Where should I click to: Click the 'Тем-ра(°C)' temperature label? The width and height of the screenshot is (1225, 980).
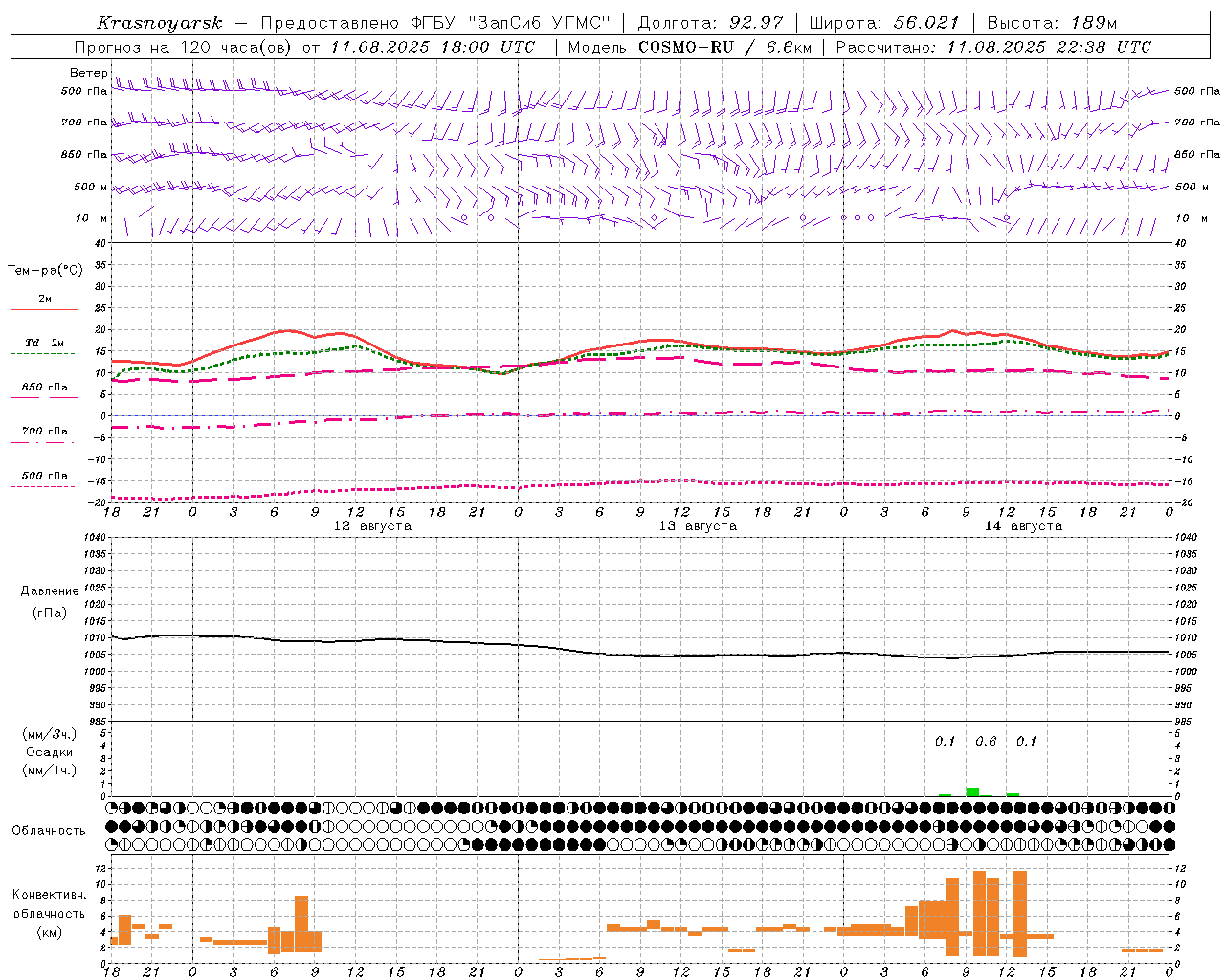tap(45, 271)
